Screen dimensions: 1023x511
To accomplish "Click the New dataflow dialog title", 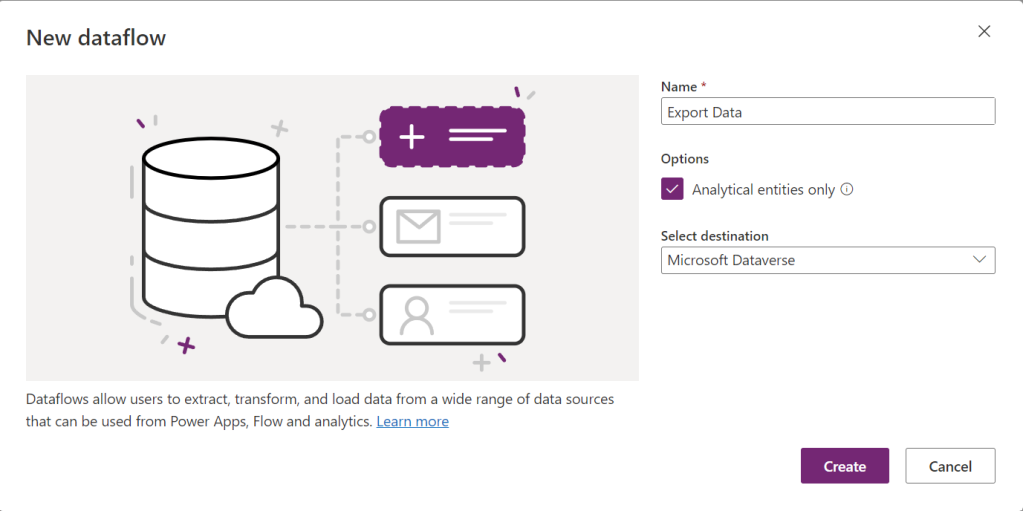I will pyautogui.click(x=96, y=37).
